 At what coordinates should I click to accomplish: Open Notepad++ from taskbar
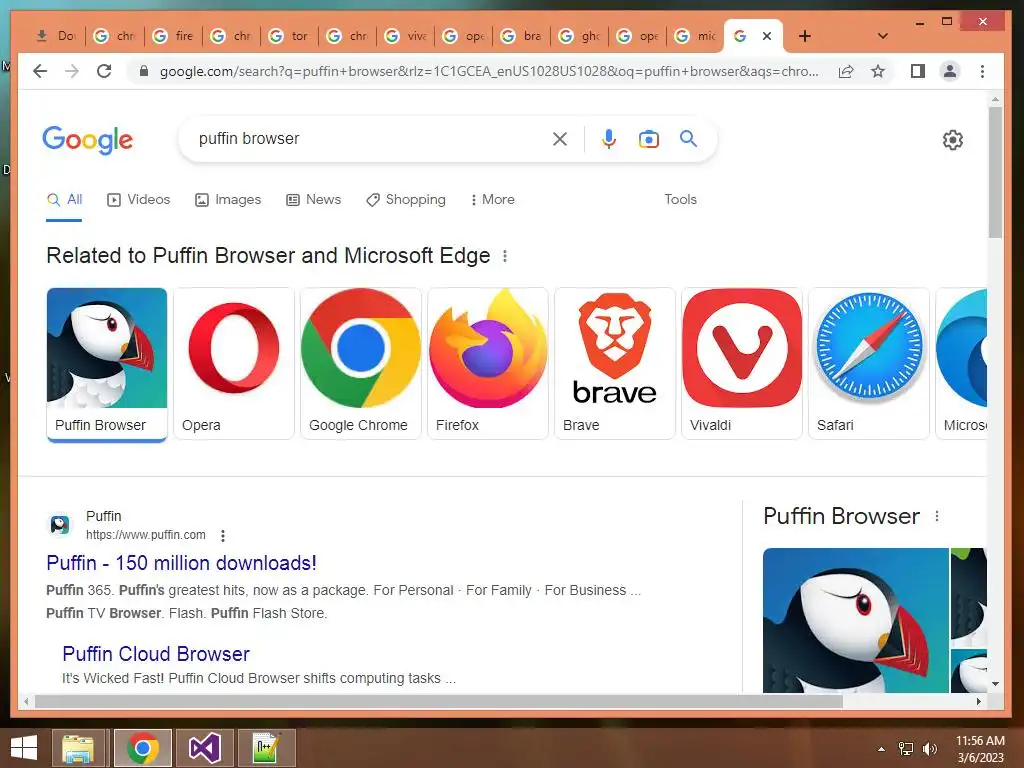click(x=266, y=748)
